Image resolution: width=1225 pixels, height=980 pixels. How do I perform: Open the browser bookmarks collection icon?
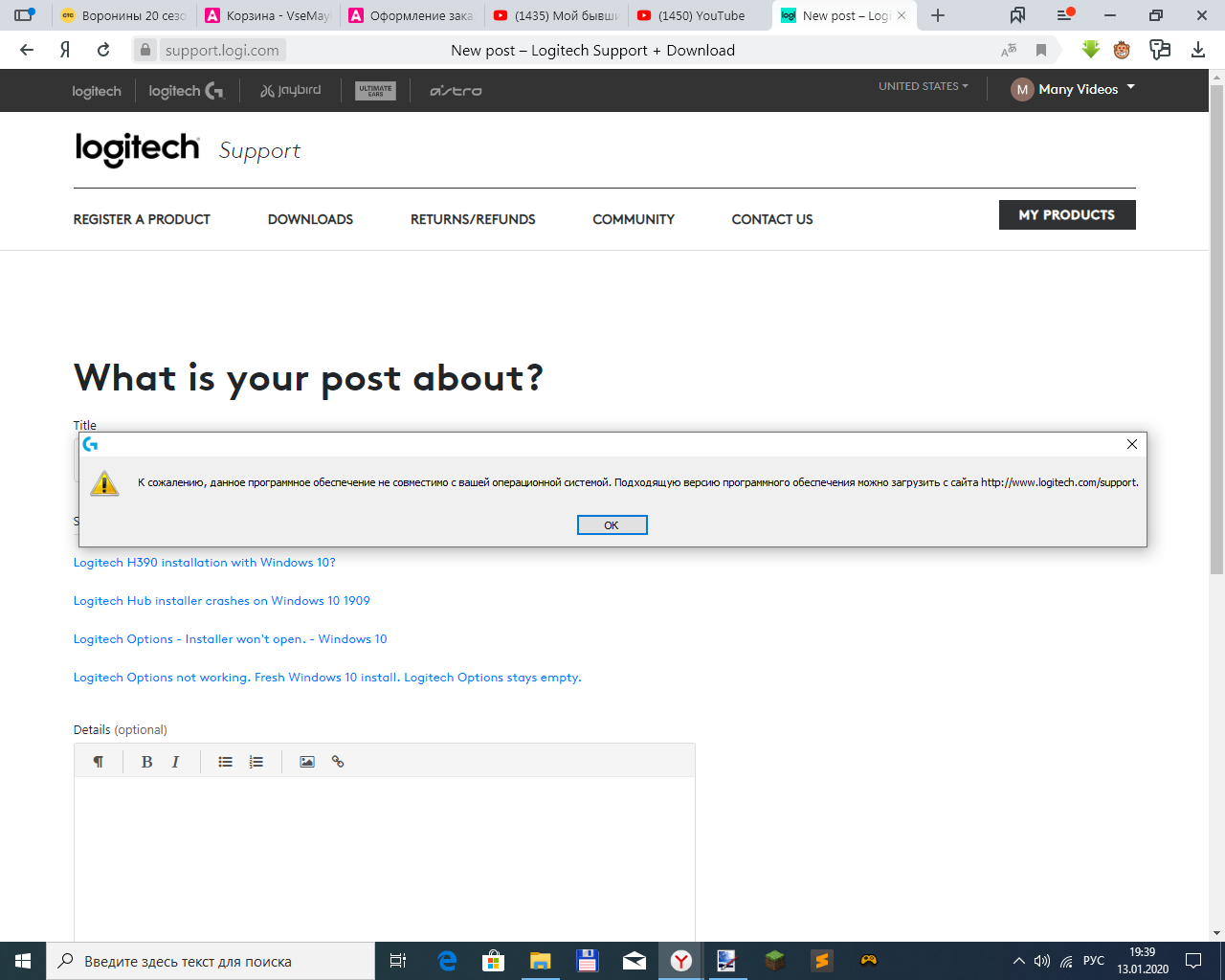(x=1018, y=15)
